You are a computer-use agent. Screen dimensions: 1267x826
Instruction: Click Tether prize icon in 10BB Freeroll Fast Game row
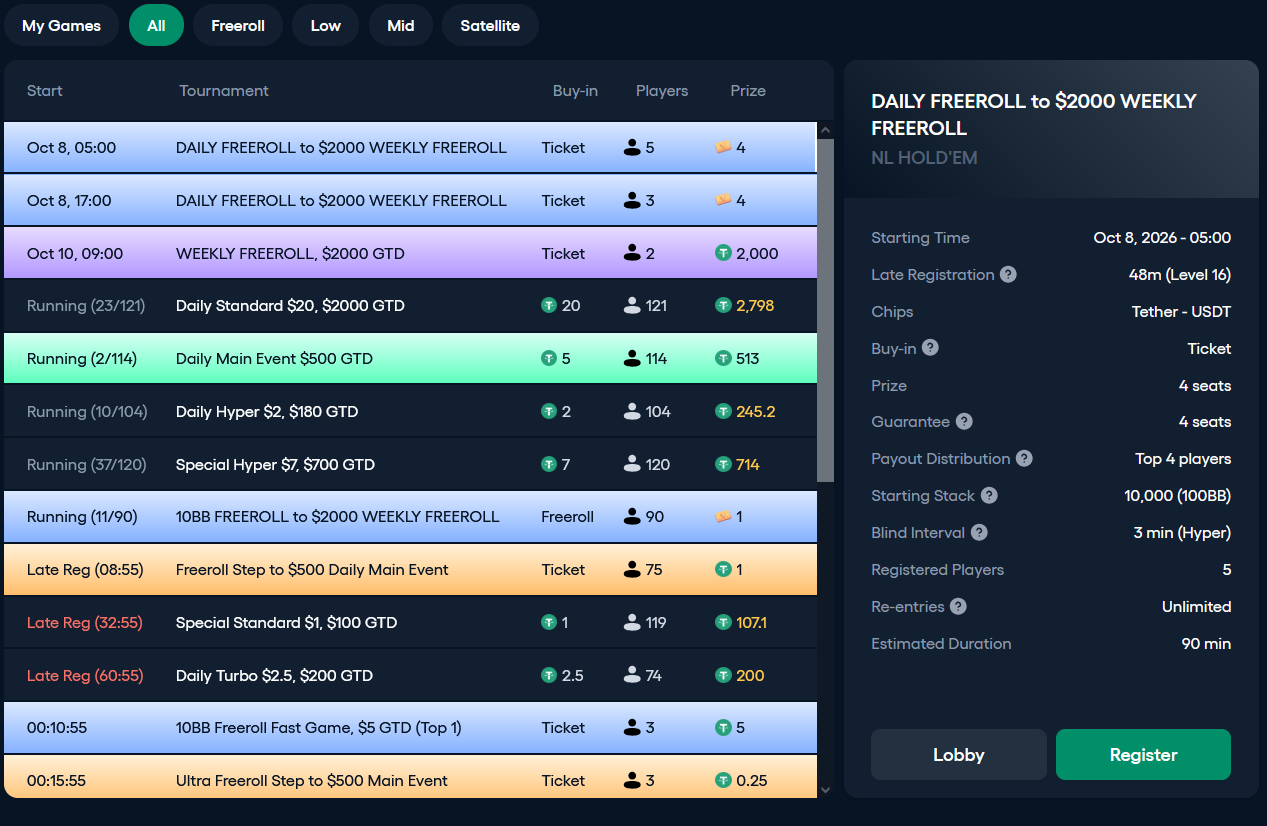723,728
